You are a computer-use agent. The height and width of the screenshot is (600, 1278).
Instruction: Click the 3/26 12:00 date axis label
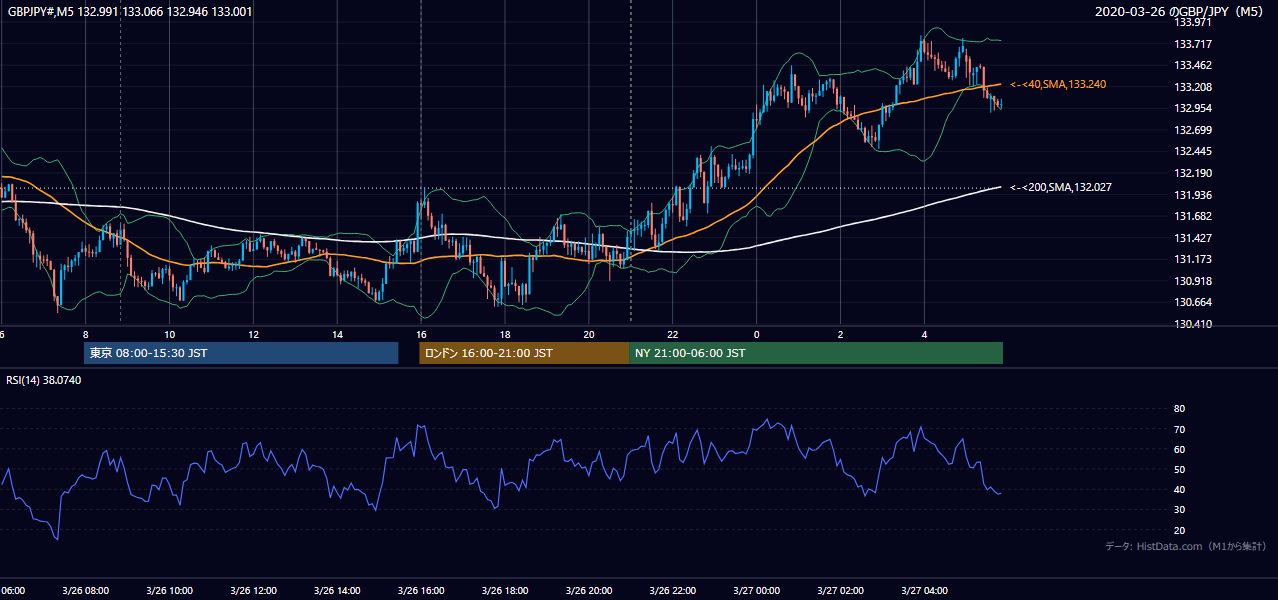tap(254, 591)
